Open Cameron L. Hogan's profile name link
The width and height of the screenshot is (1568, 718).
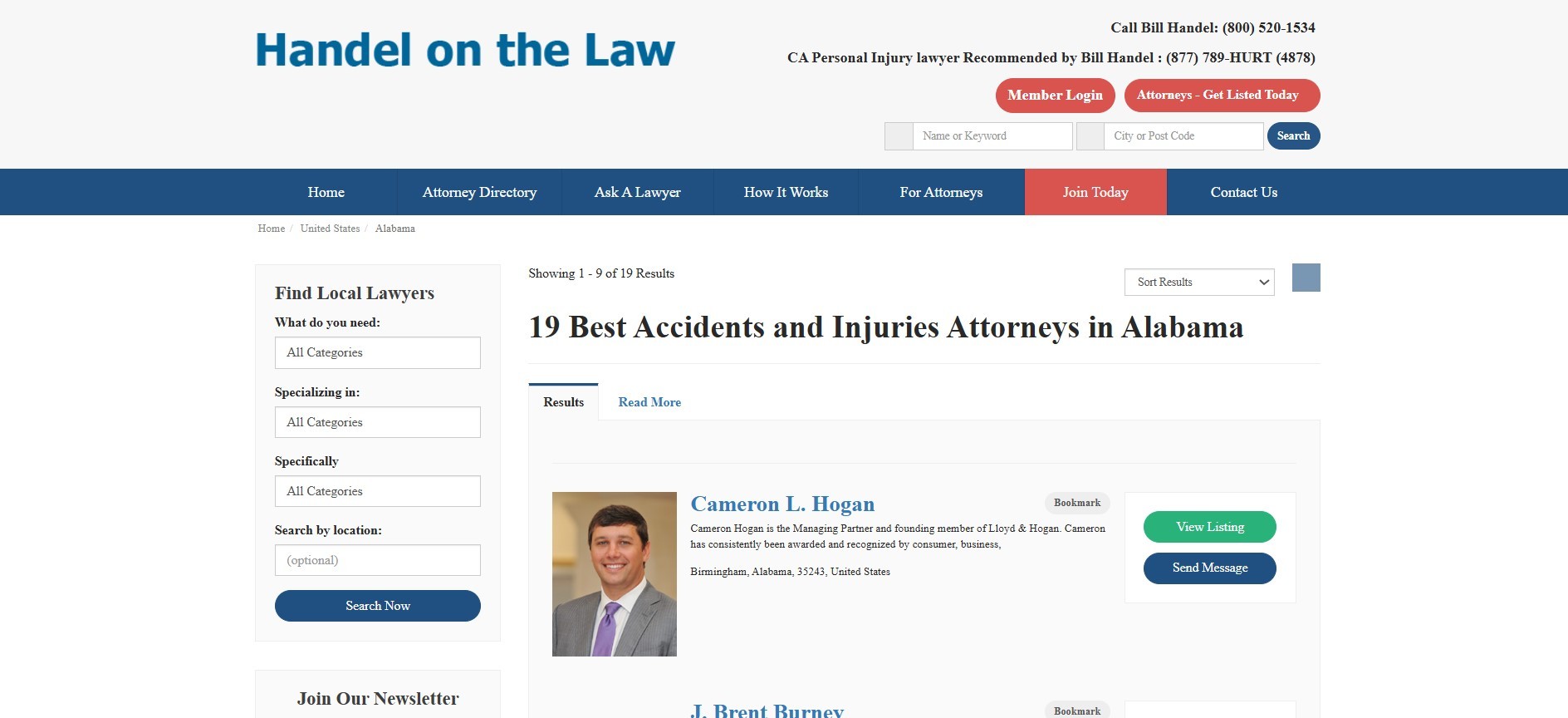tap(782, 504)
